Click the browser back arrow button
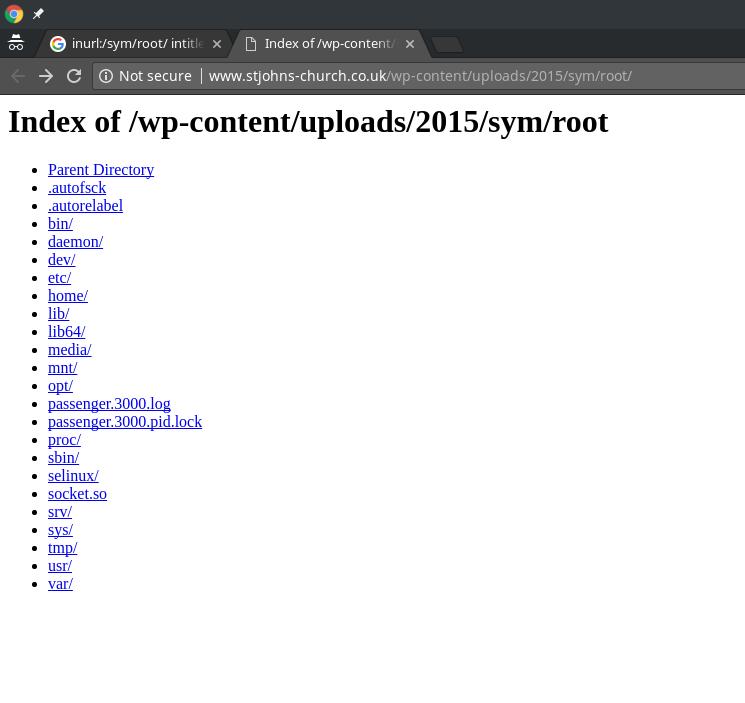 pos(18,76)
